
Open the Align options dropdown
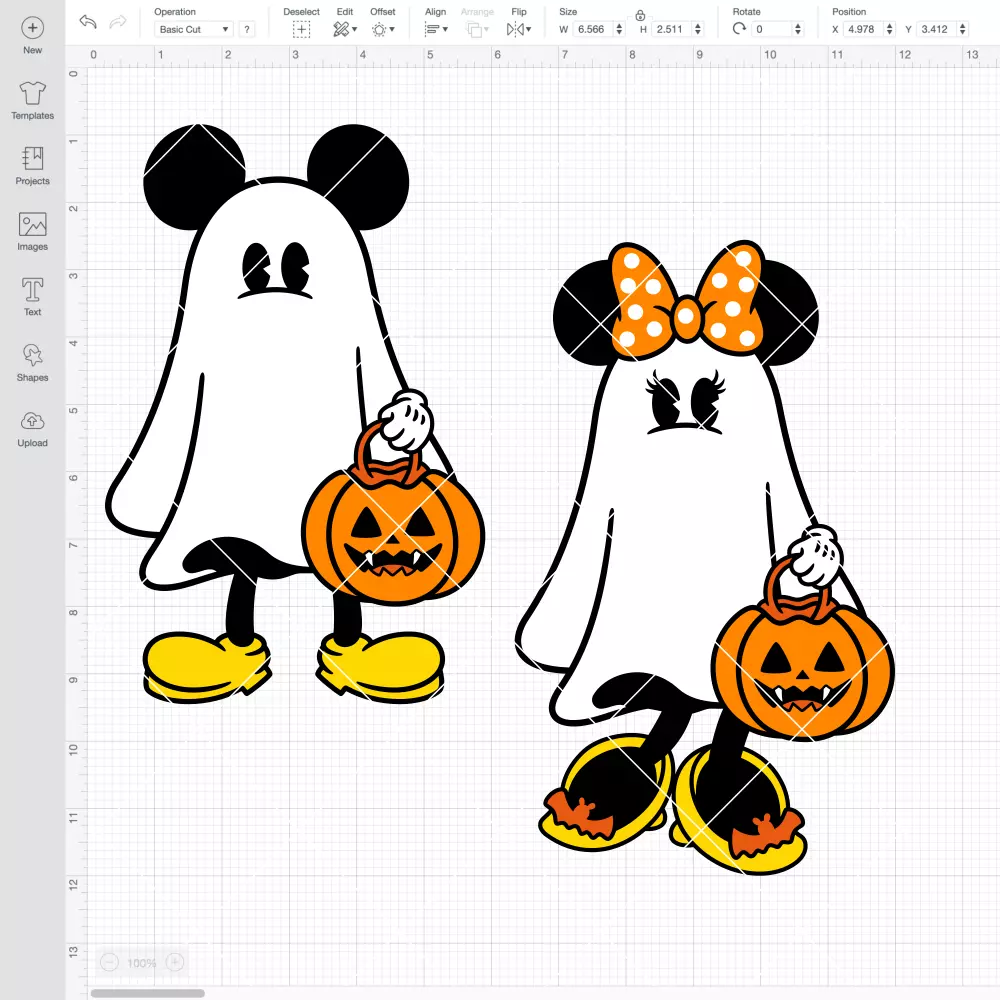coord(436,29)
